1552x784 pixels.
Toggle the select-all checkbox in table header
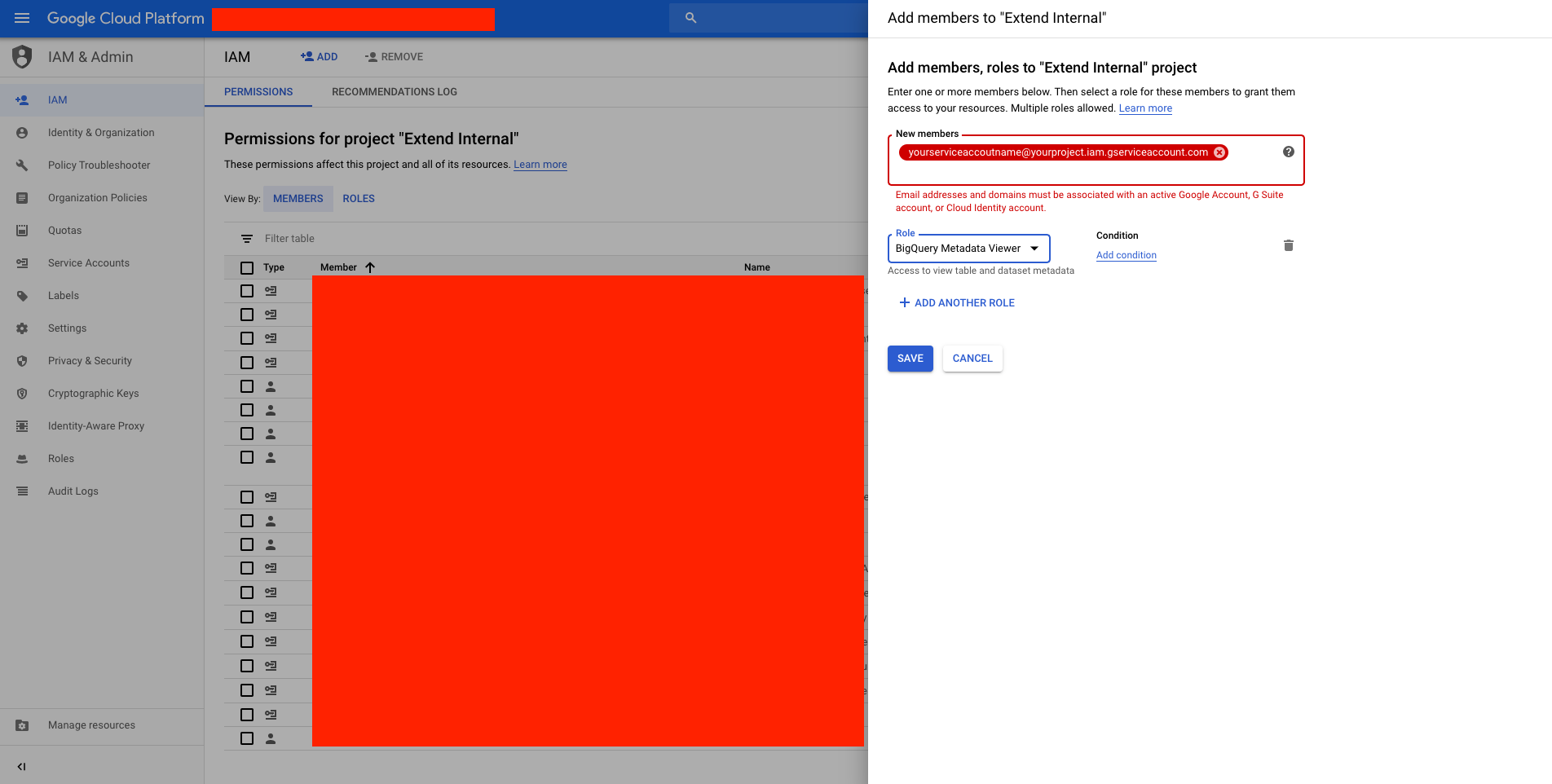[247, 267]
